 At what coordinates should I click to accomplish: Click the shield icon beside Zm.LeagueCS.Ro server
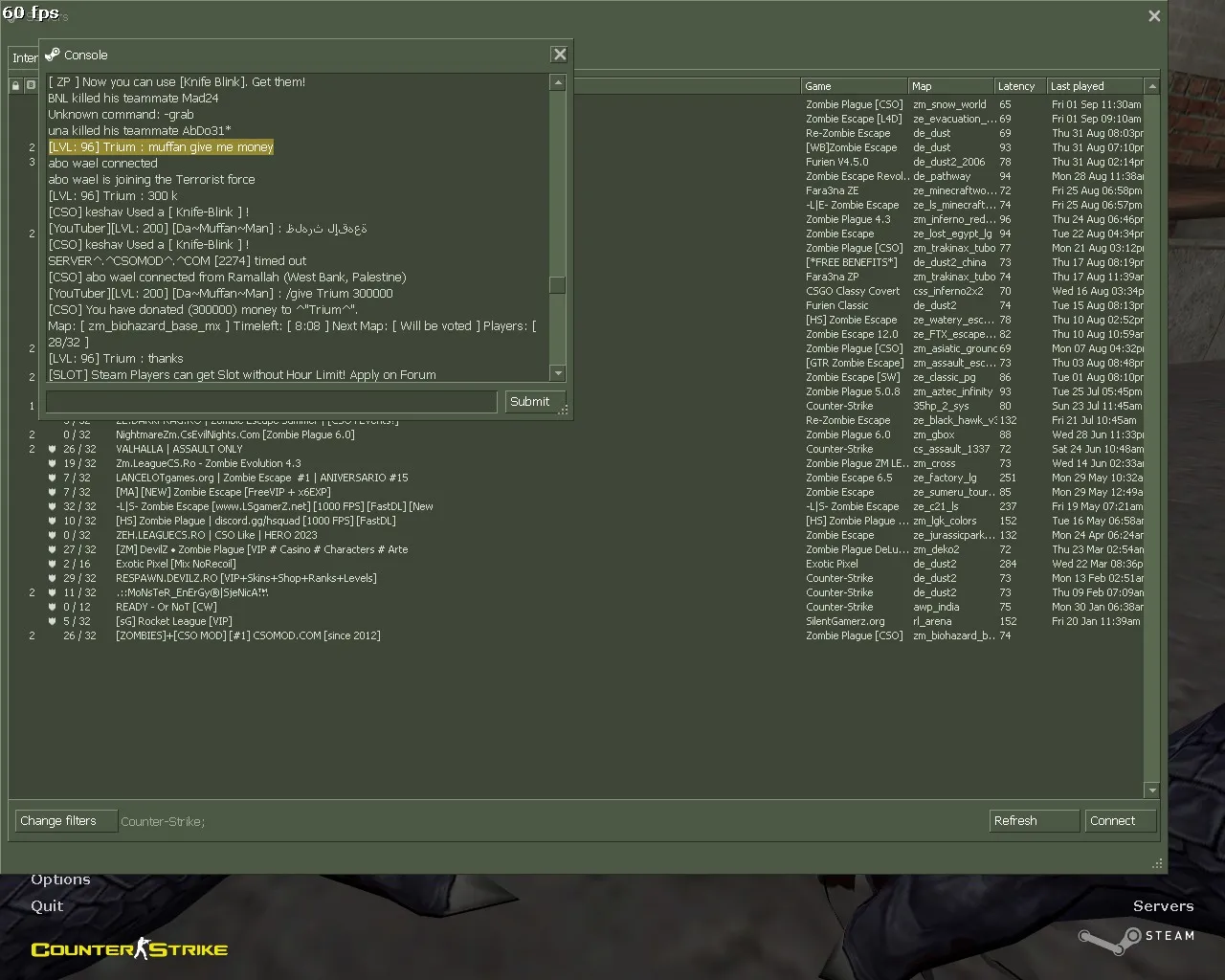(x=52, y=463)
